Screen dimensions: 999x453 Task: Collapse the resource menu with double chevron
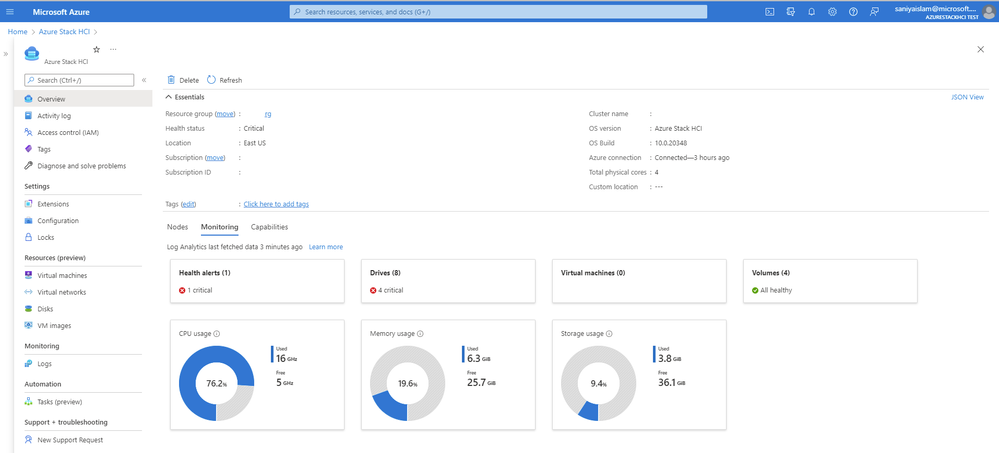click(x=144, y=80)
